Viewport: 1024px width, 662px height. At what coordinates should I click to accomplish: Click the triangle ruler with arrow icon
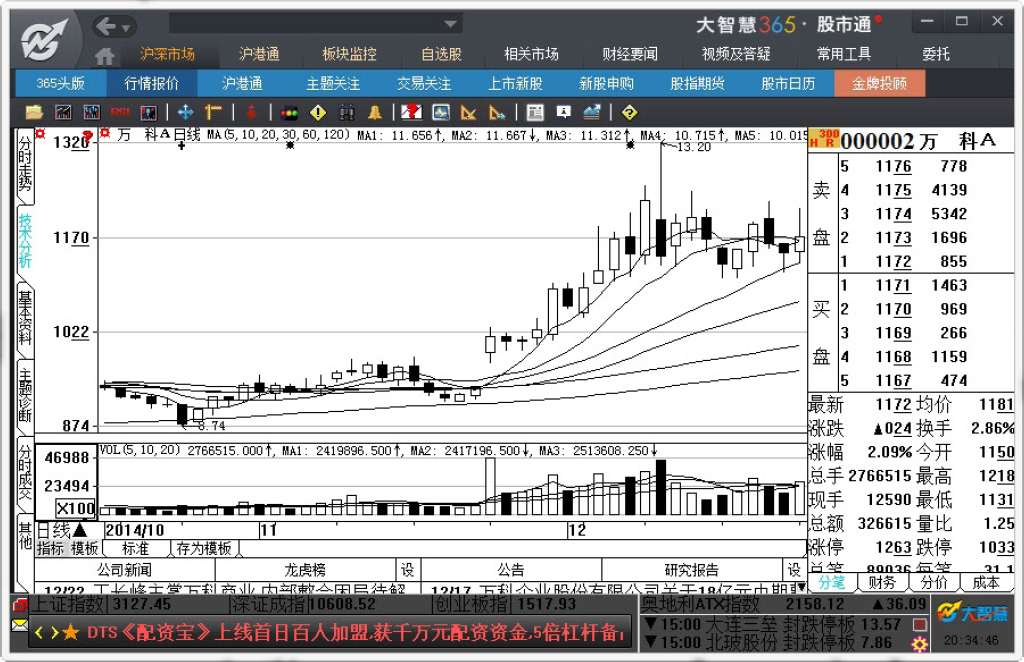click(497, 112)
